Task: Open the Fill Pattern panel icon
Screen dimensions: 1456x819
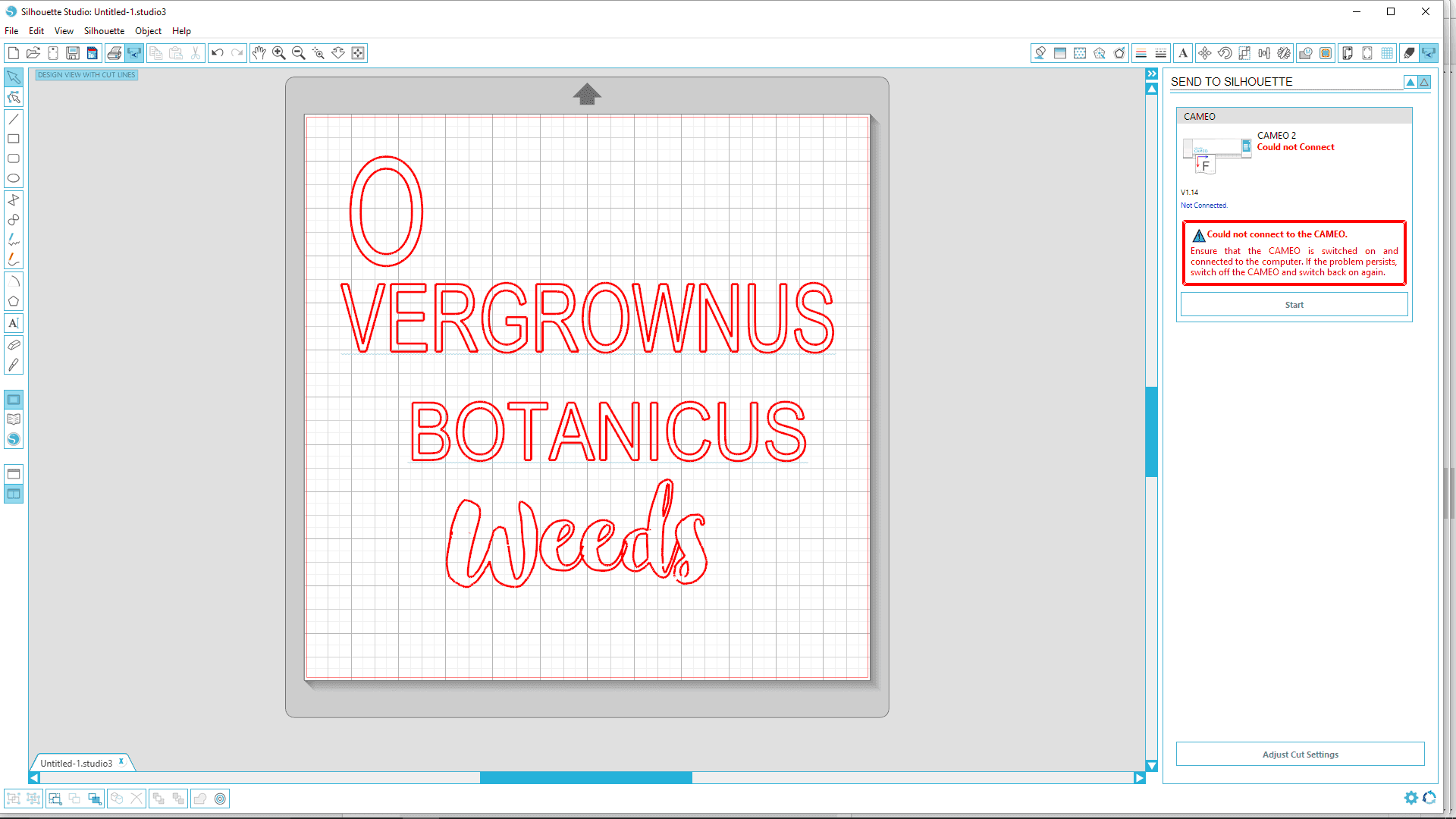Action: [x=1080, y=53]
